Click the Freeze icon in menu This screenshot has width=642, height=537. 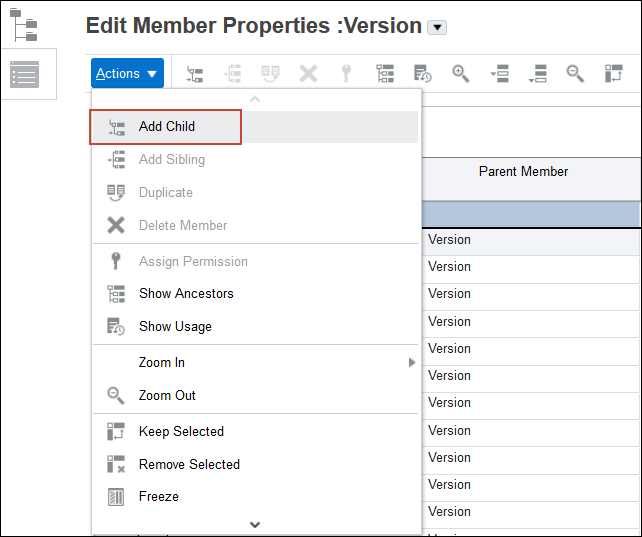tap(116, 497)
